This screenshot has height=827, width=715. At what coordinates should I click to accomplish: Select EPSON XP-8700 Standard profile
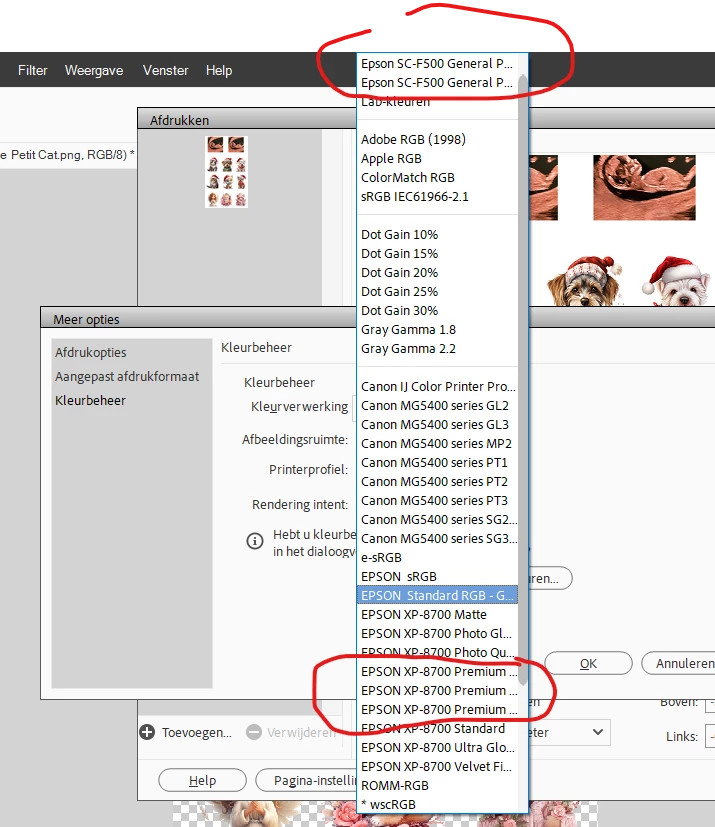pyautogui.click(x=437, y=728)
